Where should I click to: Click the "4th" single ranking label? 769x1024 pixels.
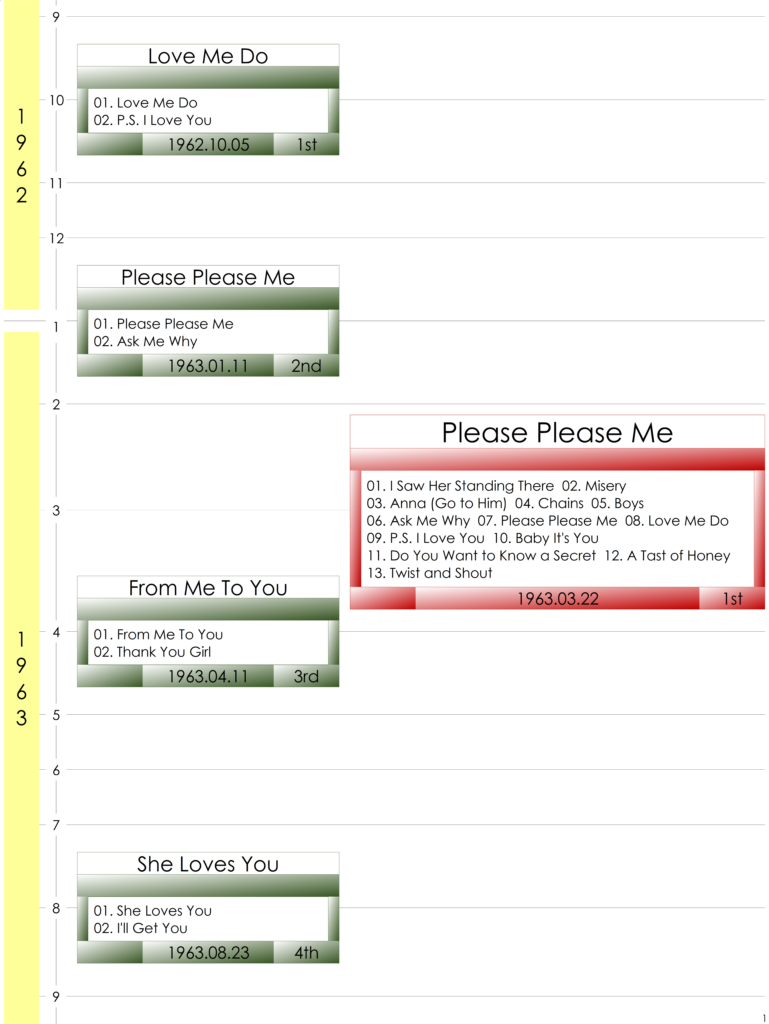306,953
